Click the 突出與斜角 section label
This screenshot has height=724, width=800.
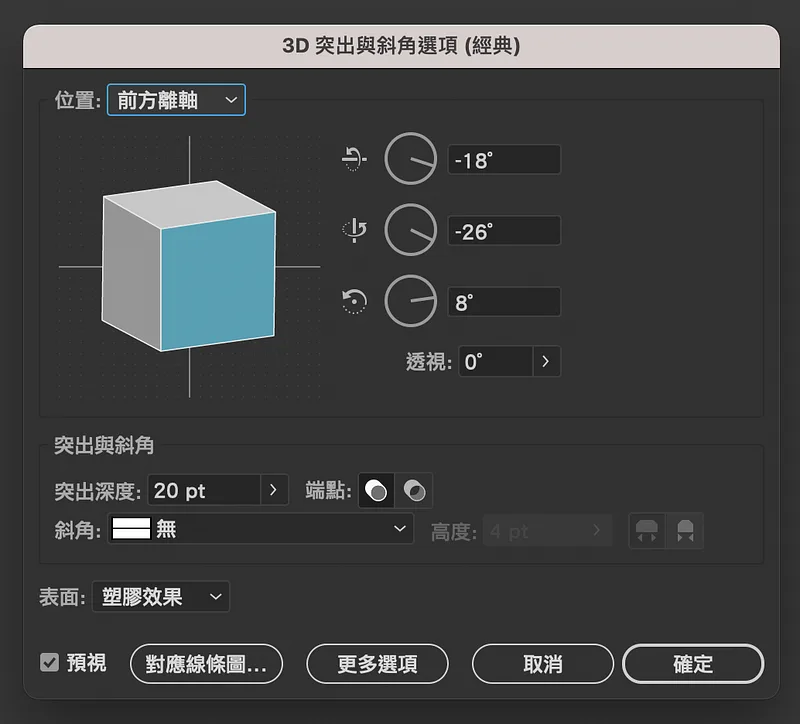point(104,445)
